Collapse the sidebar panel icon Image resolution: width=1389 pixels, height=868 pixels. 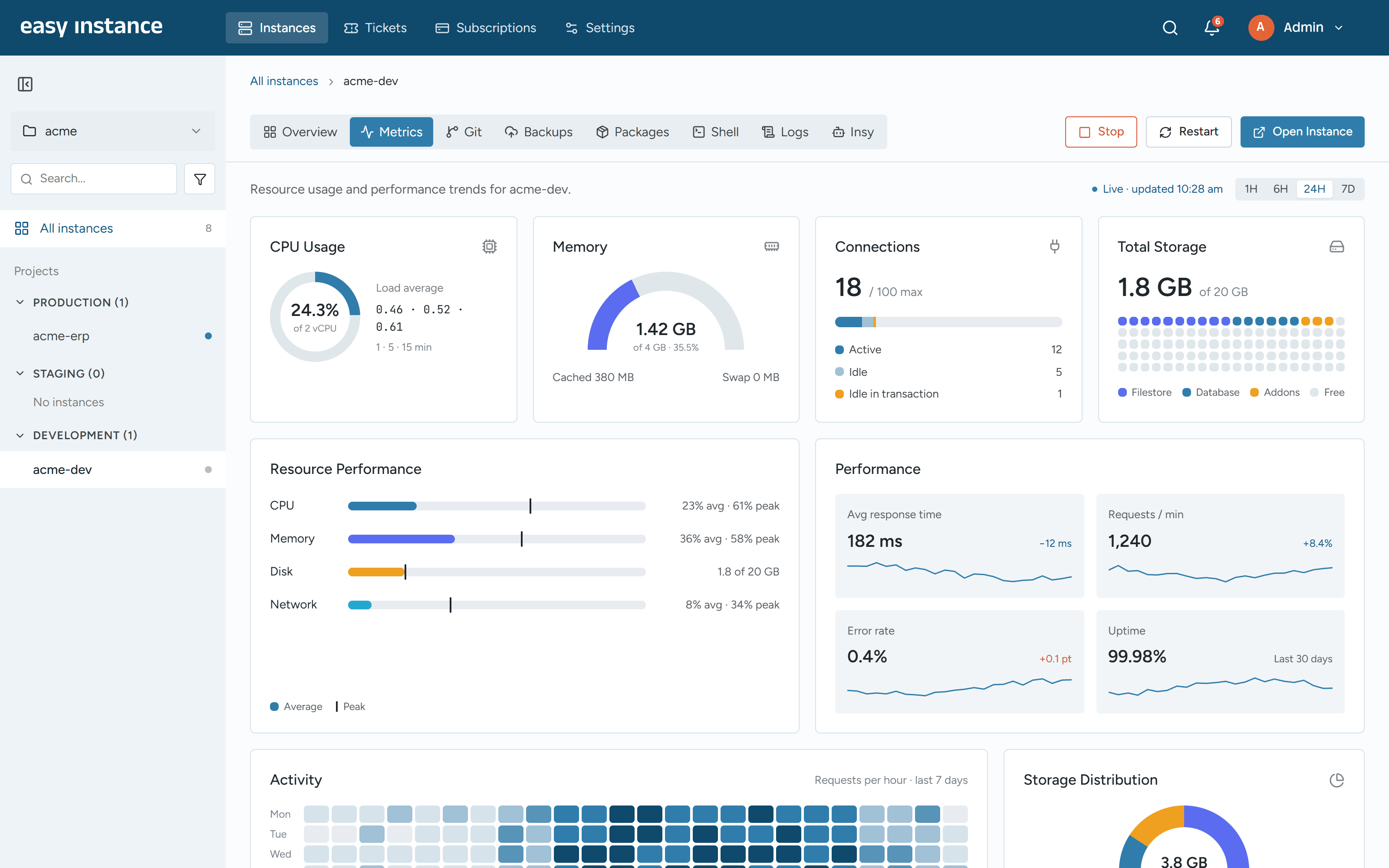pyautogui.click(x=25, y=84)
